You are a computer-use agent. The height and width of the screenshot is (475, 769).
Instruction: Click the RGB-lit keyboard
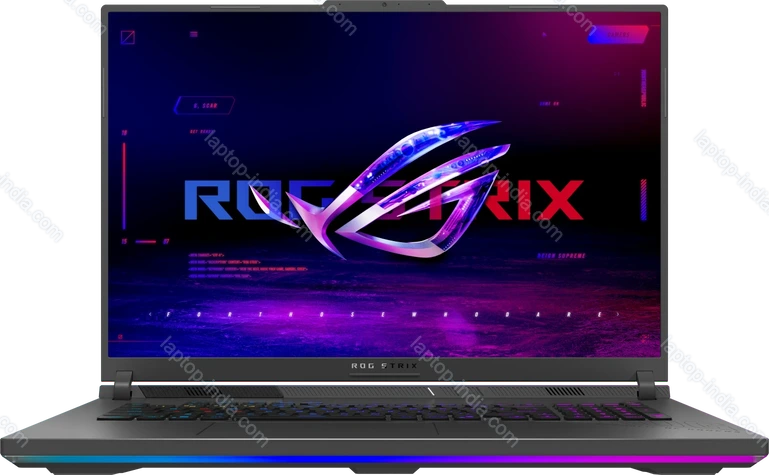tap(384, 412)
